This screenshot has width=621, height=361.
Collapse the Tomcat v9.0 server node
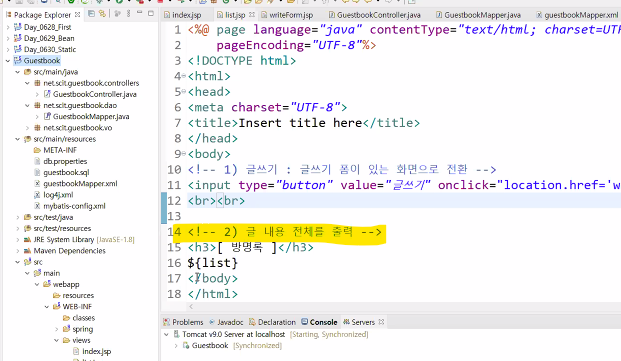pos(166,334)
